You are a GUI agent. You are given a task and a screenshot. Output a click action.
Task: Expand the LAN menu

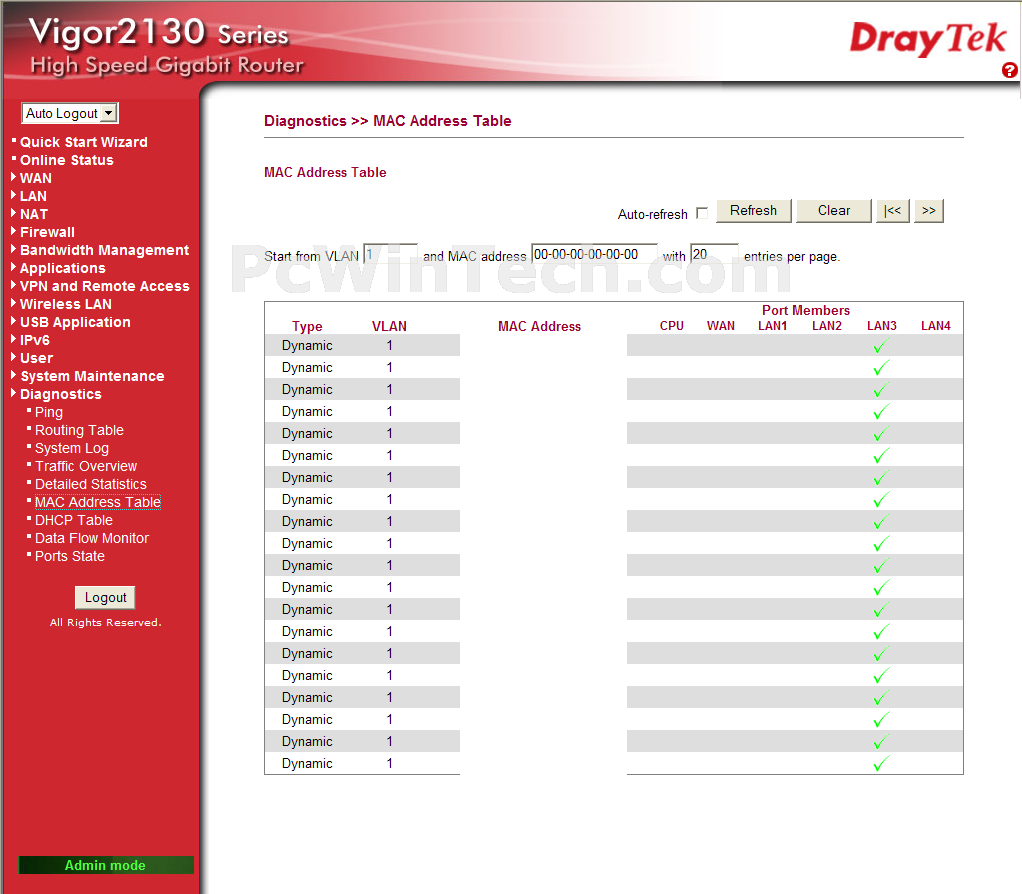click(x=33, y=196)
